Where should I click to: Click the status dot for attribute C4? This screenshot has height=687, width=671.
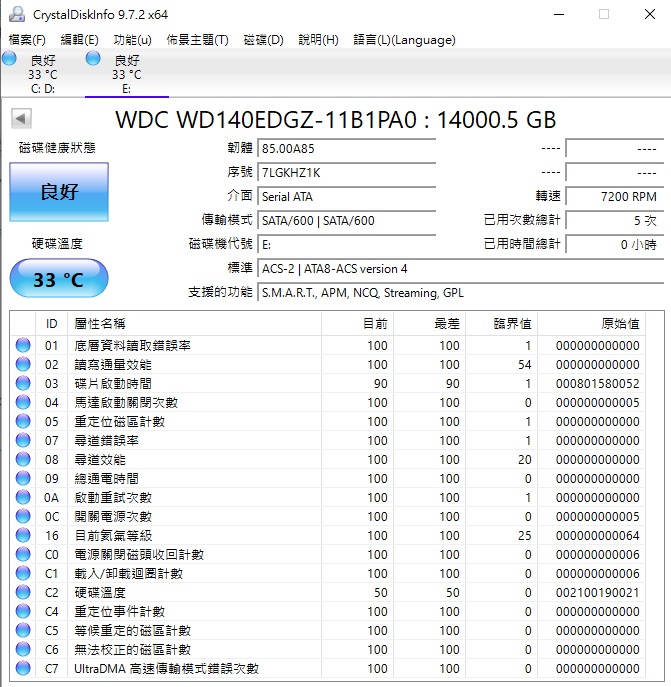[x=23, y=611]
